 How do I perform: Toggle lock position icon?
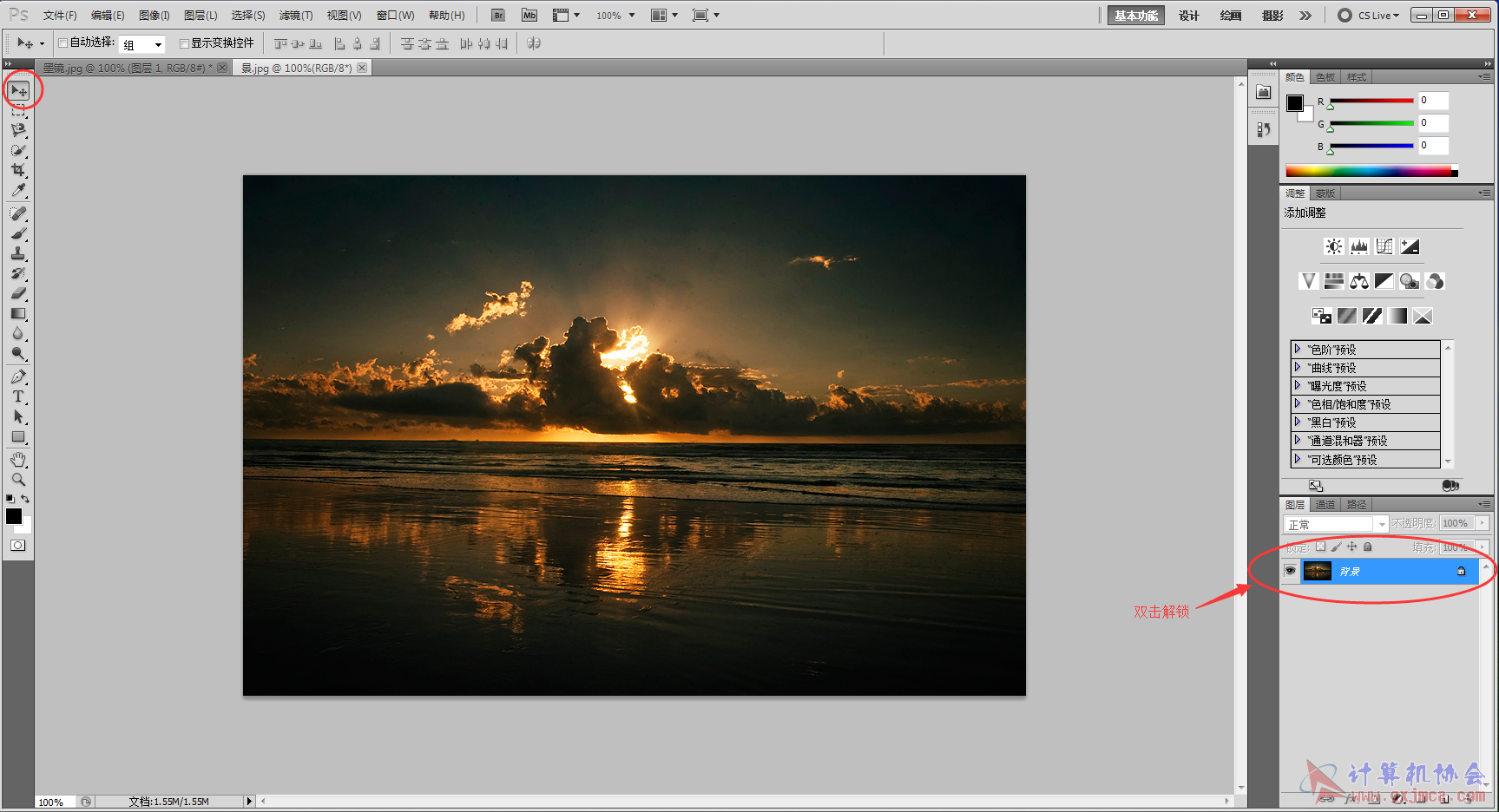click(x=1352, y=547)
